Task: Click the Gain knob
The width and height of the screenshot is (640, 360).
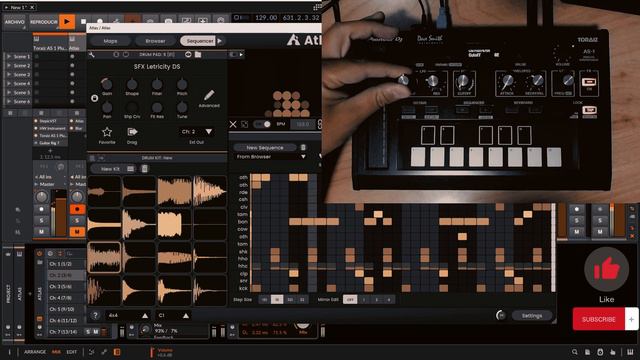Action: 107,84
